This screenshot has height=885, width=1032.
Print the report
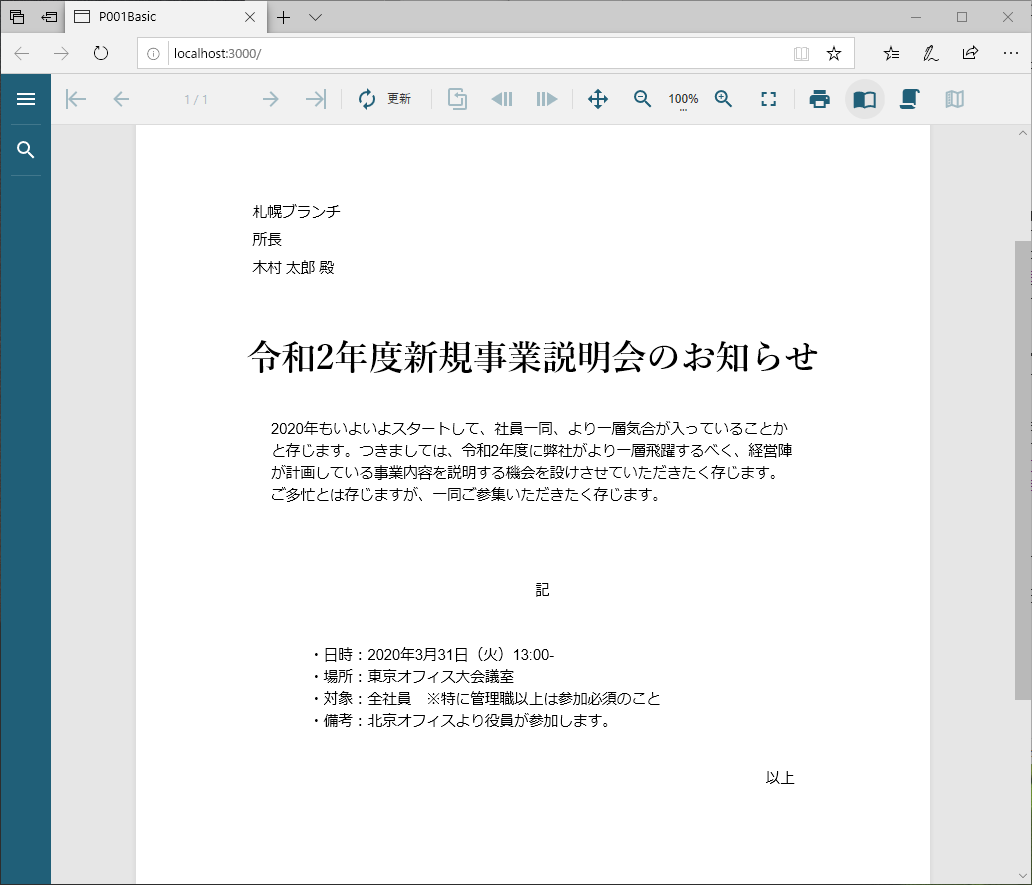pos(819,99)
